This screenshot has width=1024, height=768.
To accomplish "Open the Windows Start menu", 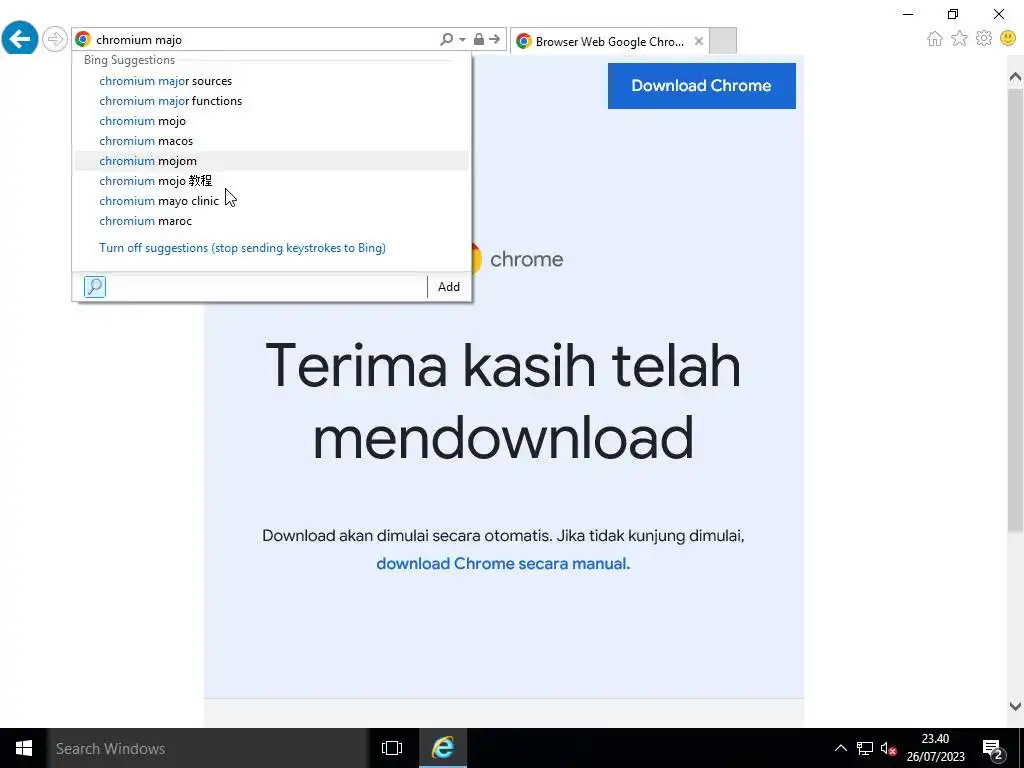I will (24, 748).
